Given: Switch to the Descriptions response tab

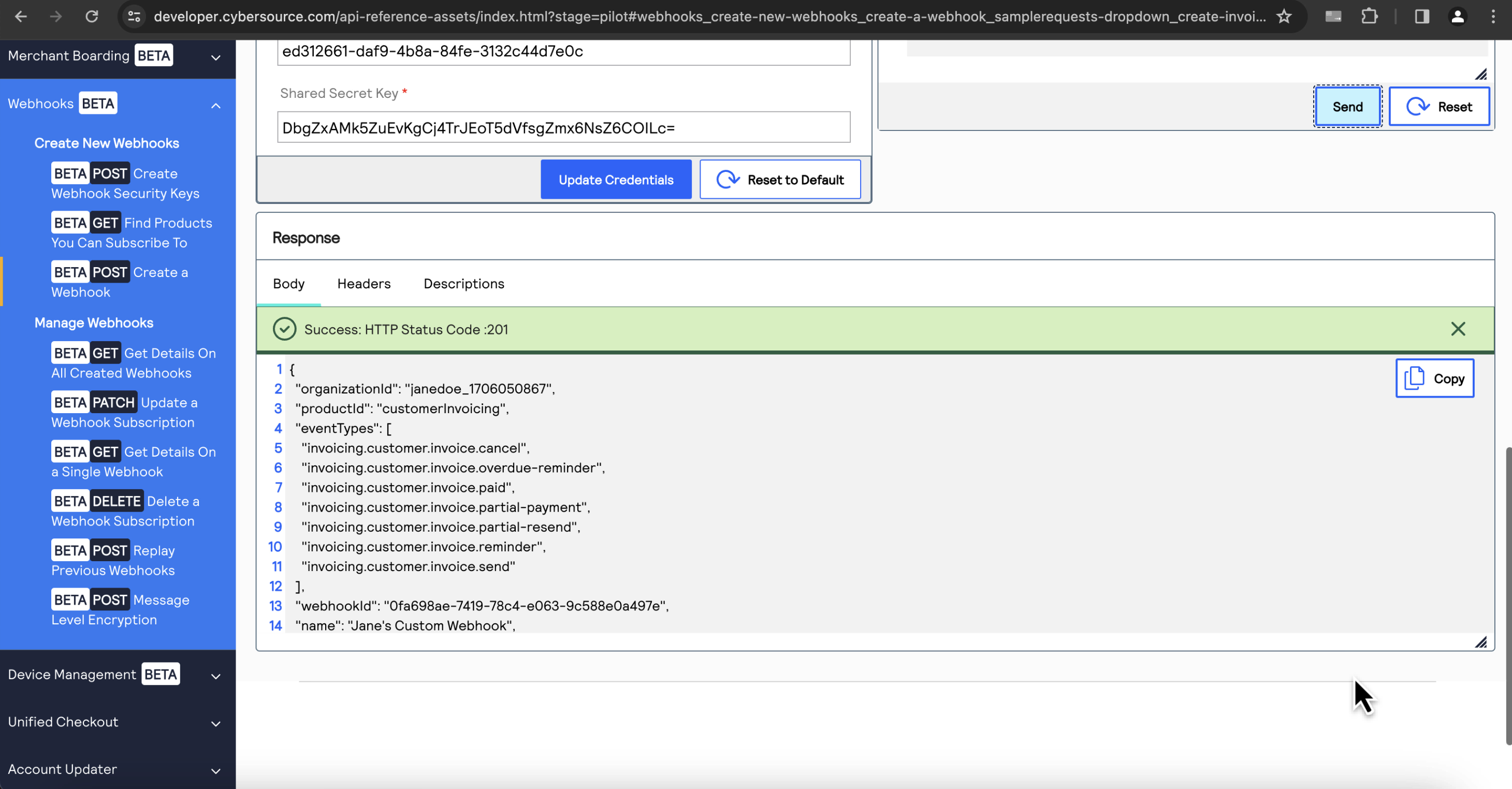Looking at the screenshot, I should pos(463,284).
